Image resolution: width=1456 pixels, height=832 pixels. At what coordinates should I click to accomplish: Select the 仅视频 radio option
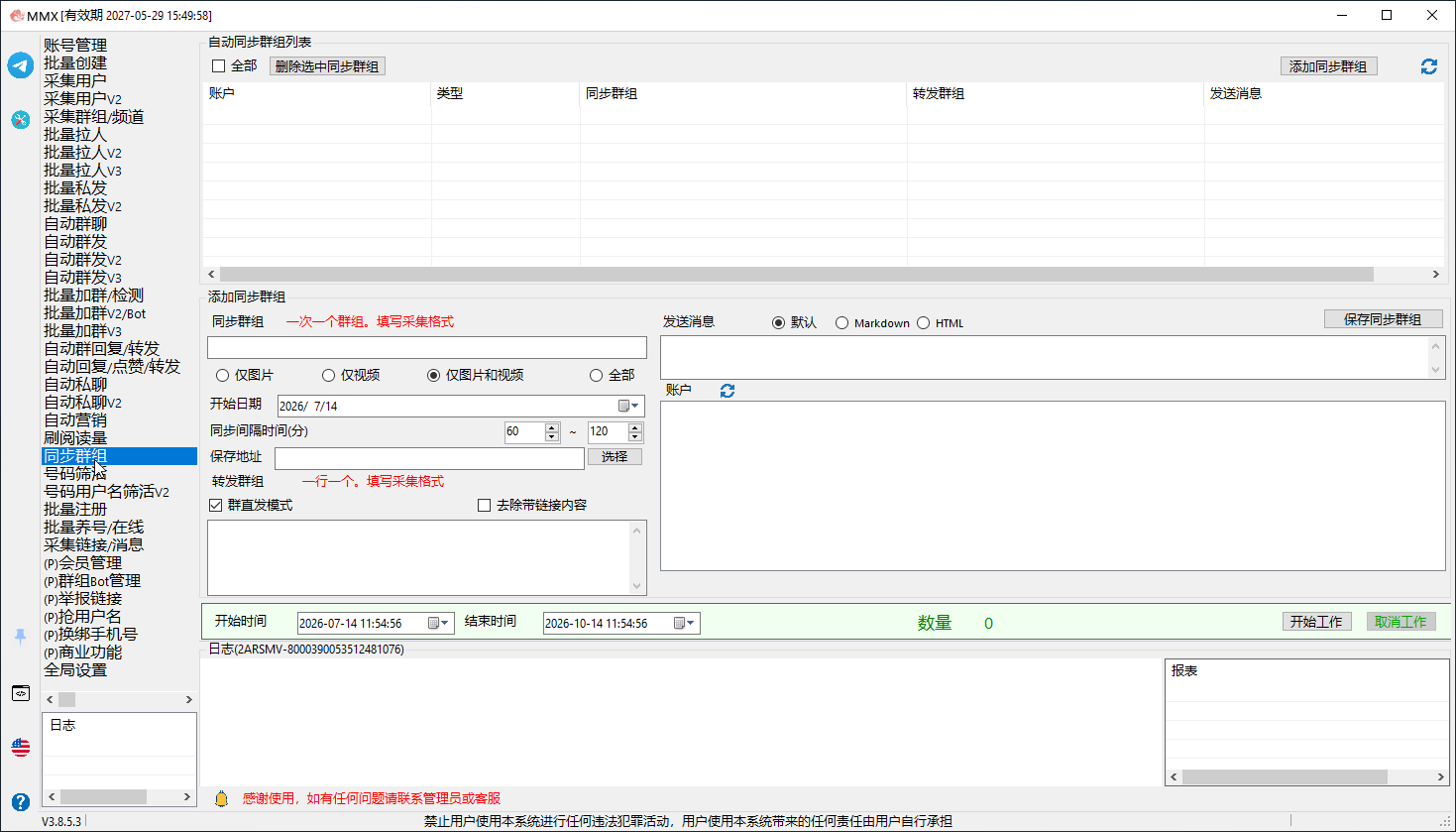coord(328,376)
